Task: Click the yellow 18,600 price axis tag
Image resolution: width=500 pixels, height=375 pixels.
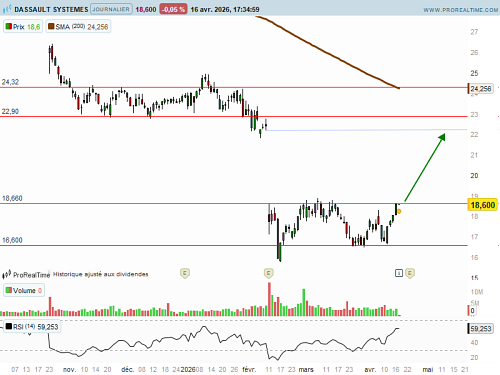Action: [483, 205]
